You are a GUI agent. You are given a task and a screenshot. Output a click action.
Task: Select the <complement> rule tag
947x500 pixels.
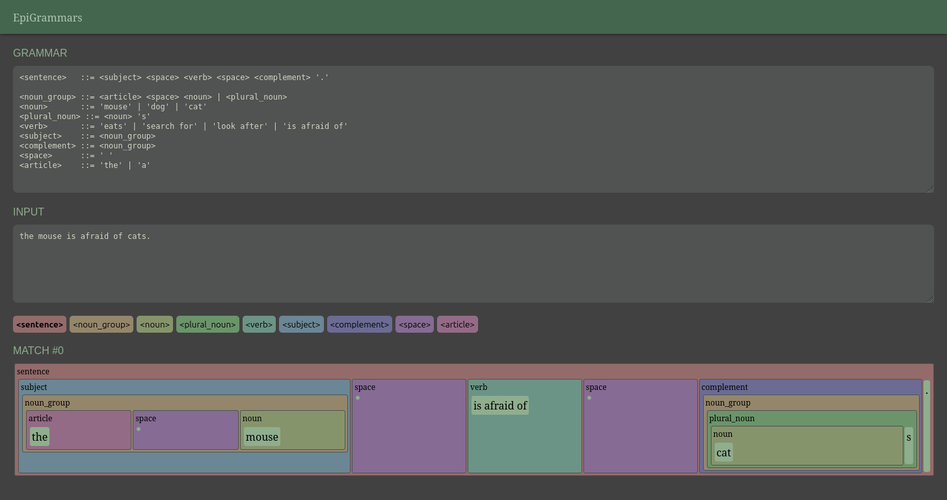point(359,324)
